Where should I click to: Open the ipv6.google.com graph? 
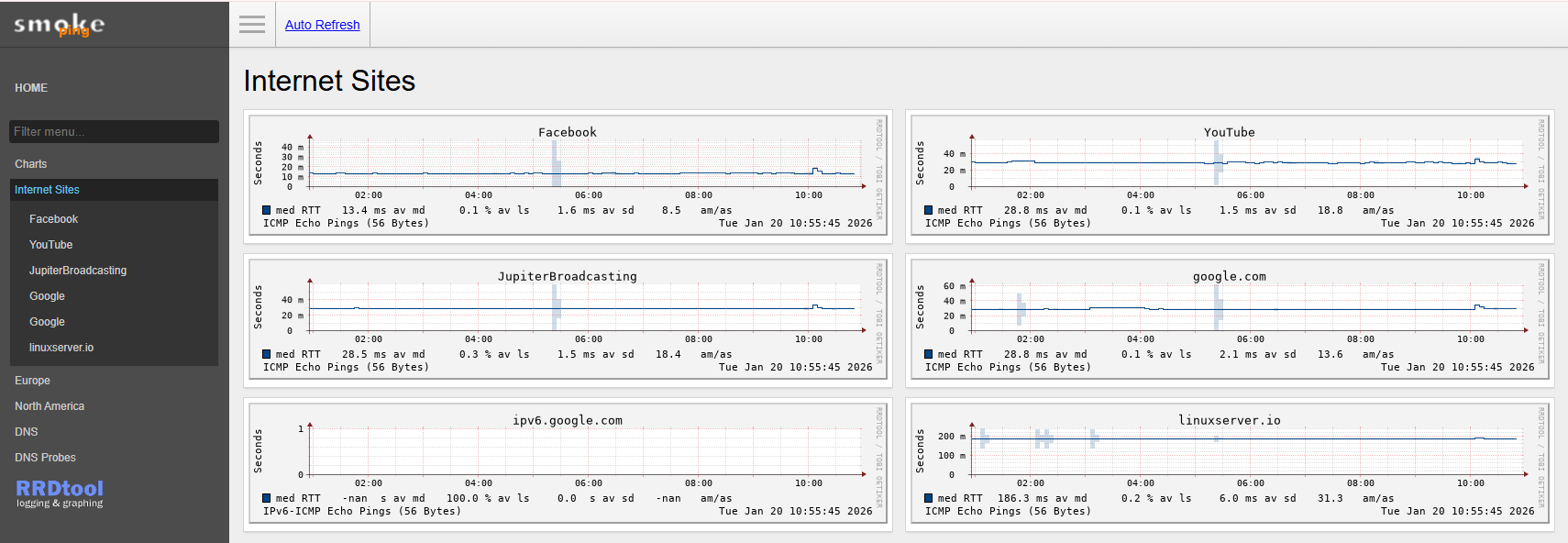pos(568,465)
